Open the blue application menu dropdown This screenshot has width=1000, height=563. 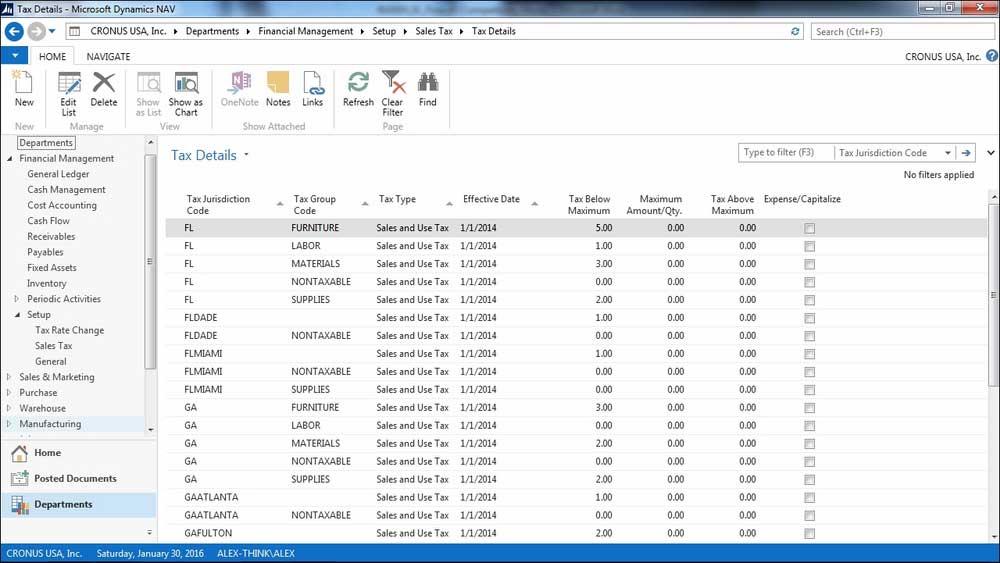point(14,56)
